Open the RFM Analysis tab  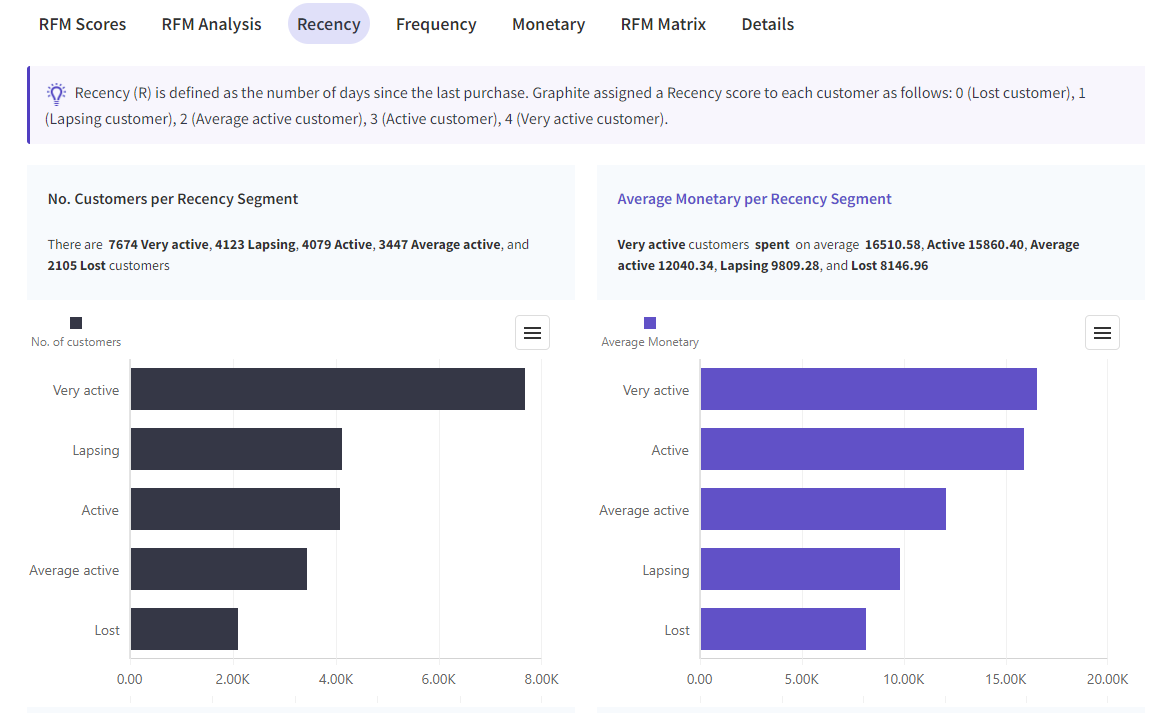point(212,24)
